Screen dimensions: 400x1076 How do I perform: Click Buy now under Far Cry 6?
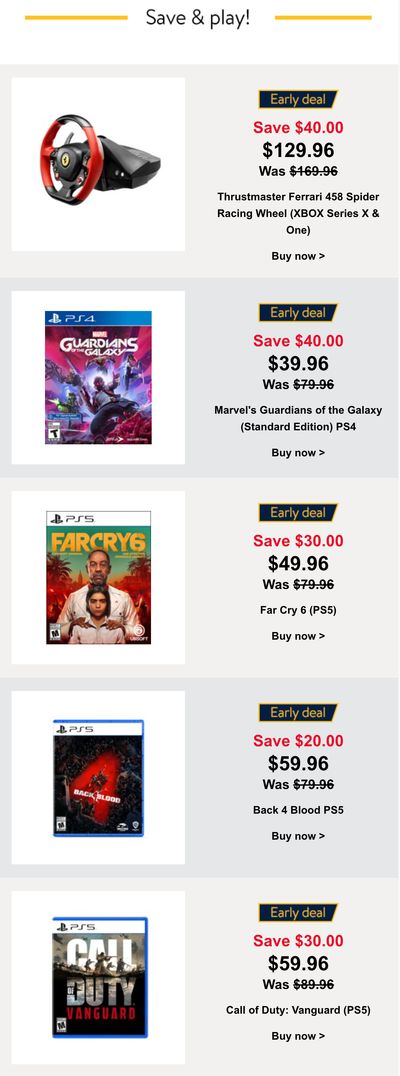(298, 635)
